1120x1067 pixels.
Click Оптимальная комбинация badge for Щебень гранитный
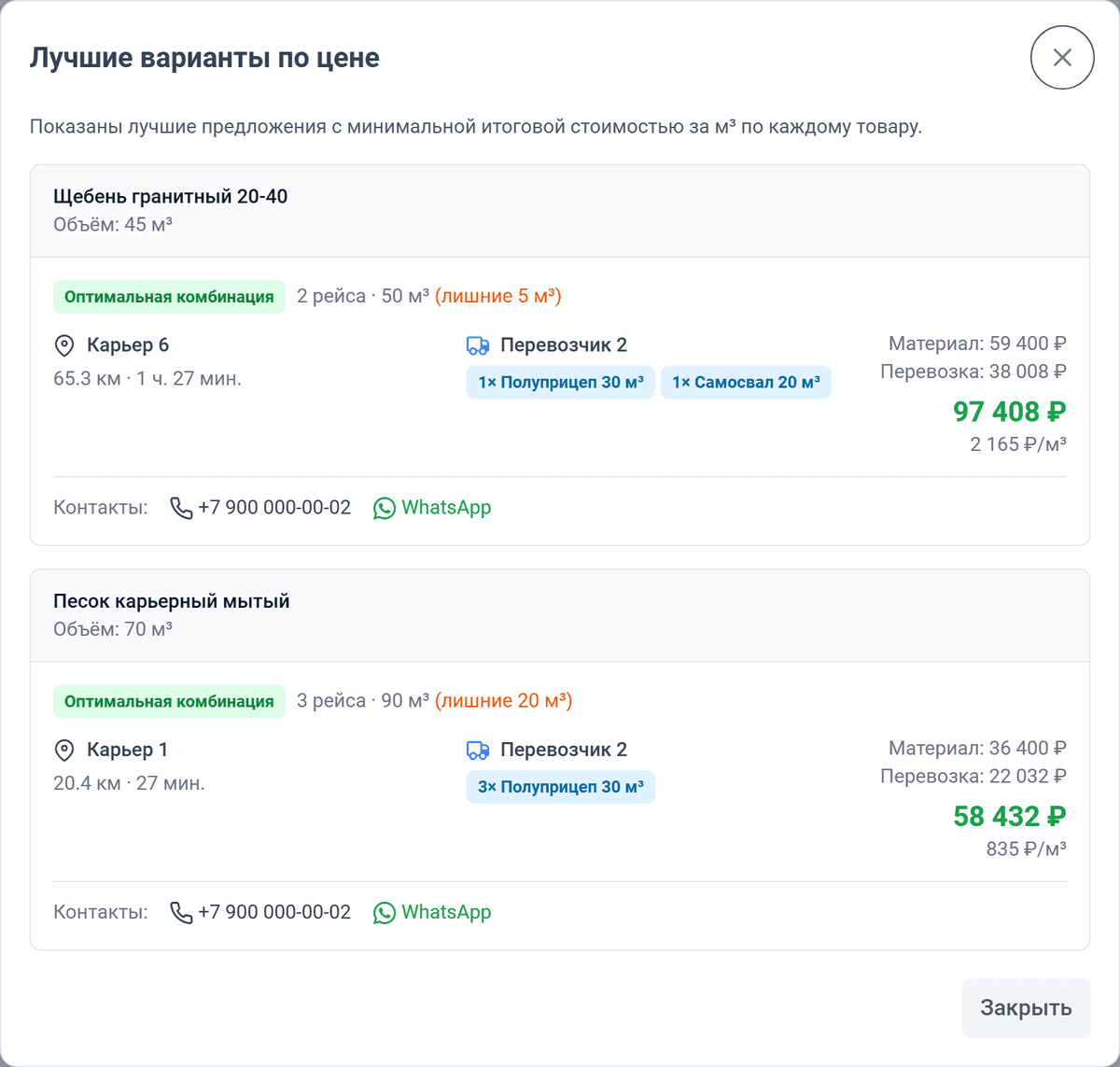169,297
